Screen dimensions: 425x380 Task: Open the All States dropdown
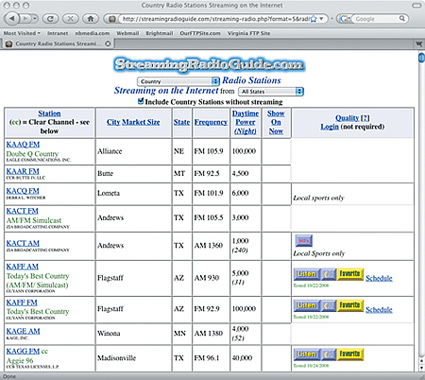(x=271, y=91)
